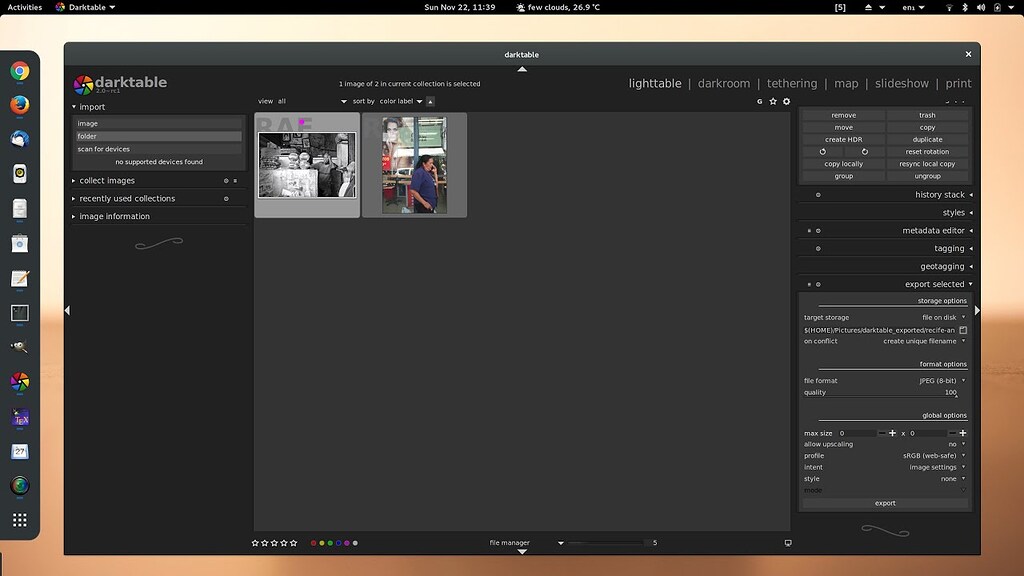Expand the history stack panel
Viewport: 1024px width, 576px height.
click(971, 195)
